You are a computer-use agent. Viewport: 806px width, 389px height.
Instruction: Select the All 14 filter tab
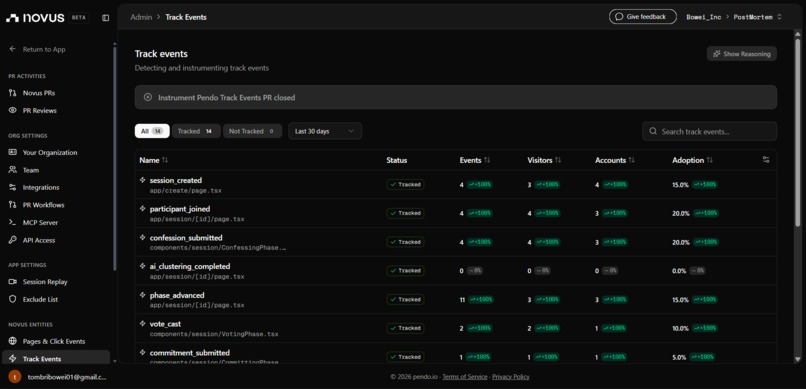152,131
